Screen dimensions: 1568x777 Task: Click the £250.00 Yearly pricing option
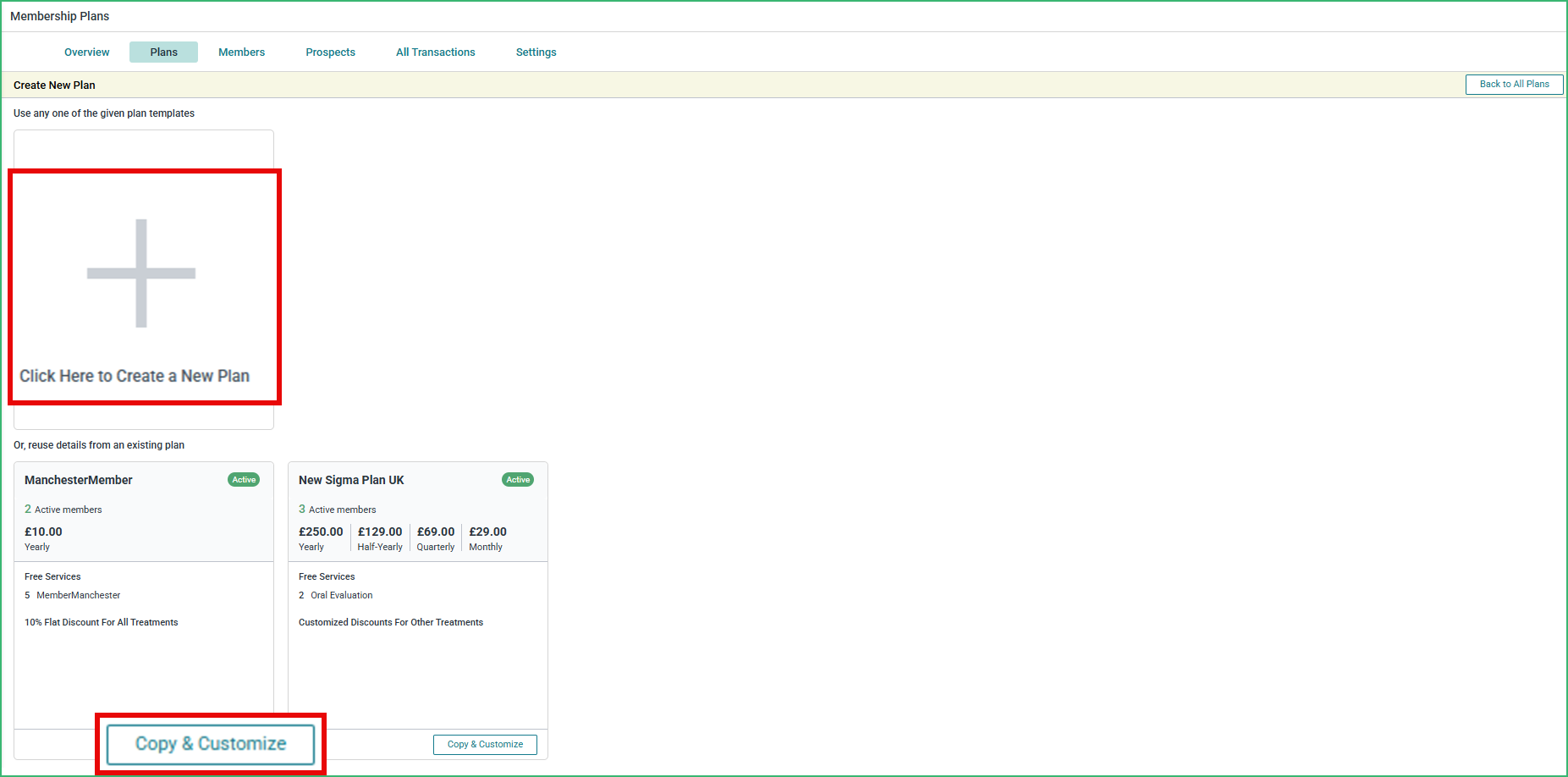[321, 537]
